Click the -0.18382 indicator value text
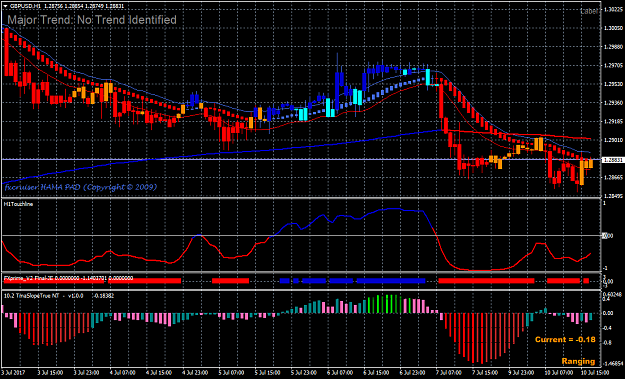Image resolution: width=625 pixels, height=379 pixels. point(104,296)
